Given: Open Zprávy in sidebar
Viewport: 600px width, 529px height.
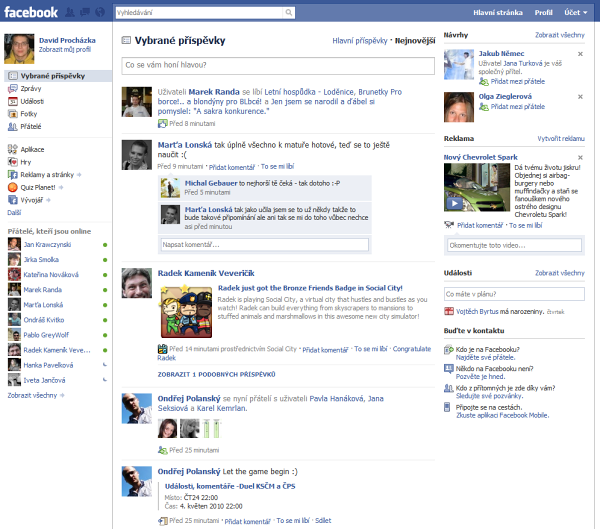Looking at the screenshot, I should coord(31,88).
